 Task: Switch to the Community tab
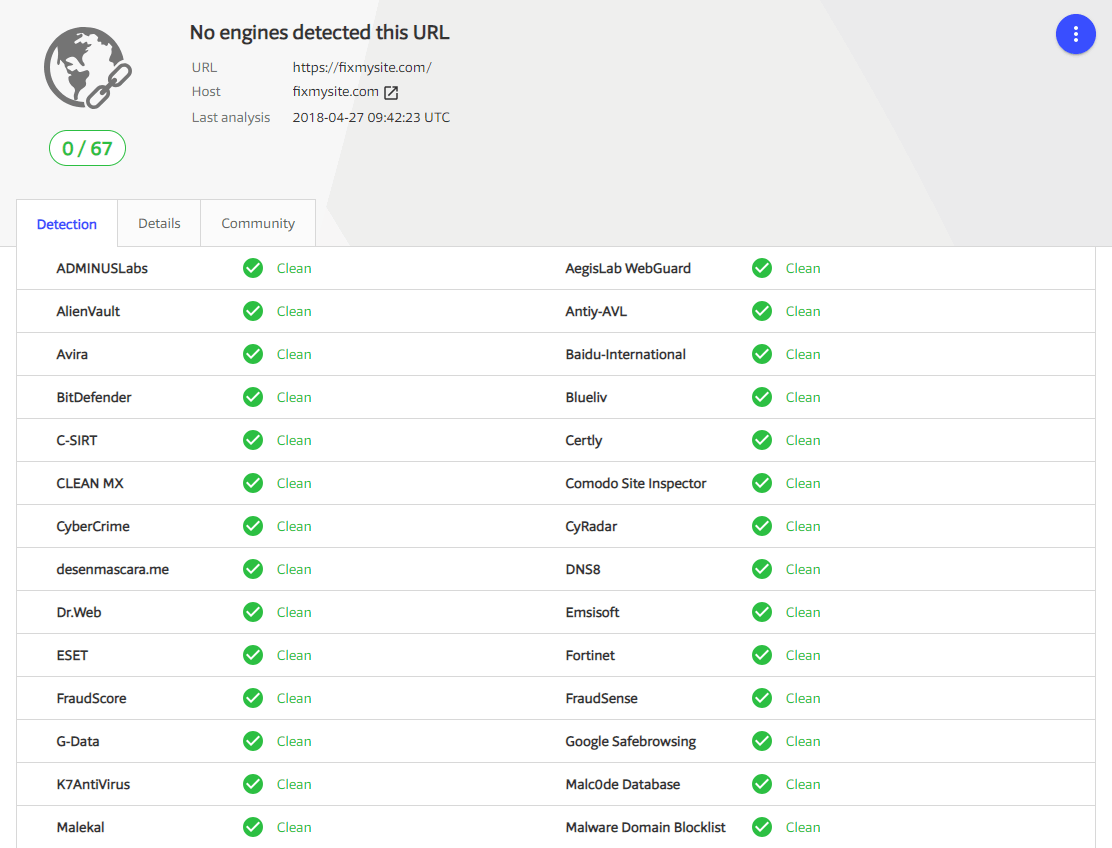[x=258, y=223]
